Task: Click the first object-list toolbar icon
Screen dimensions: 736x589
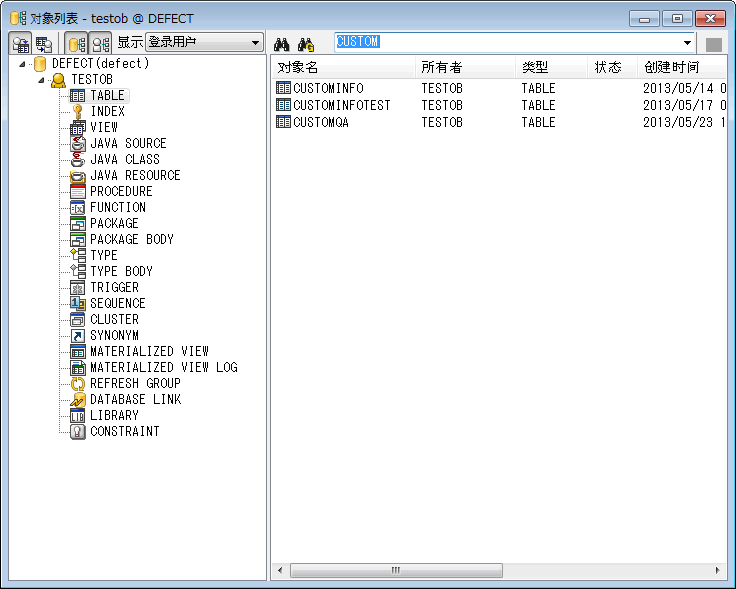Action: tap(21, 43)
